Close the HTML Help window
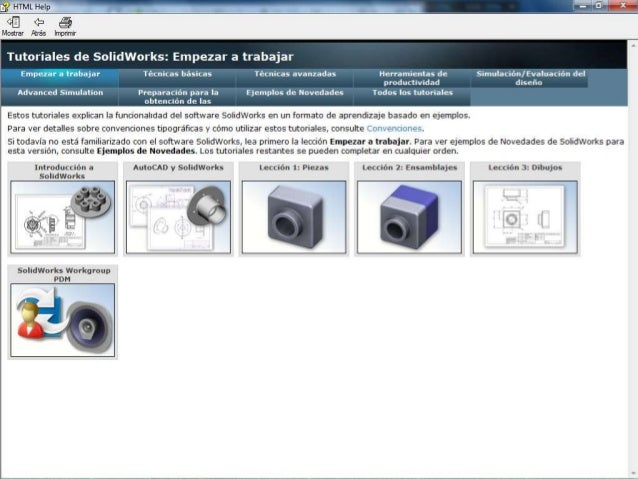 point(623,6)
